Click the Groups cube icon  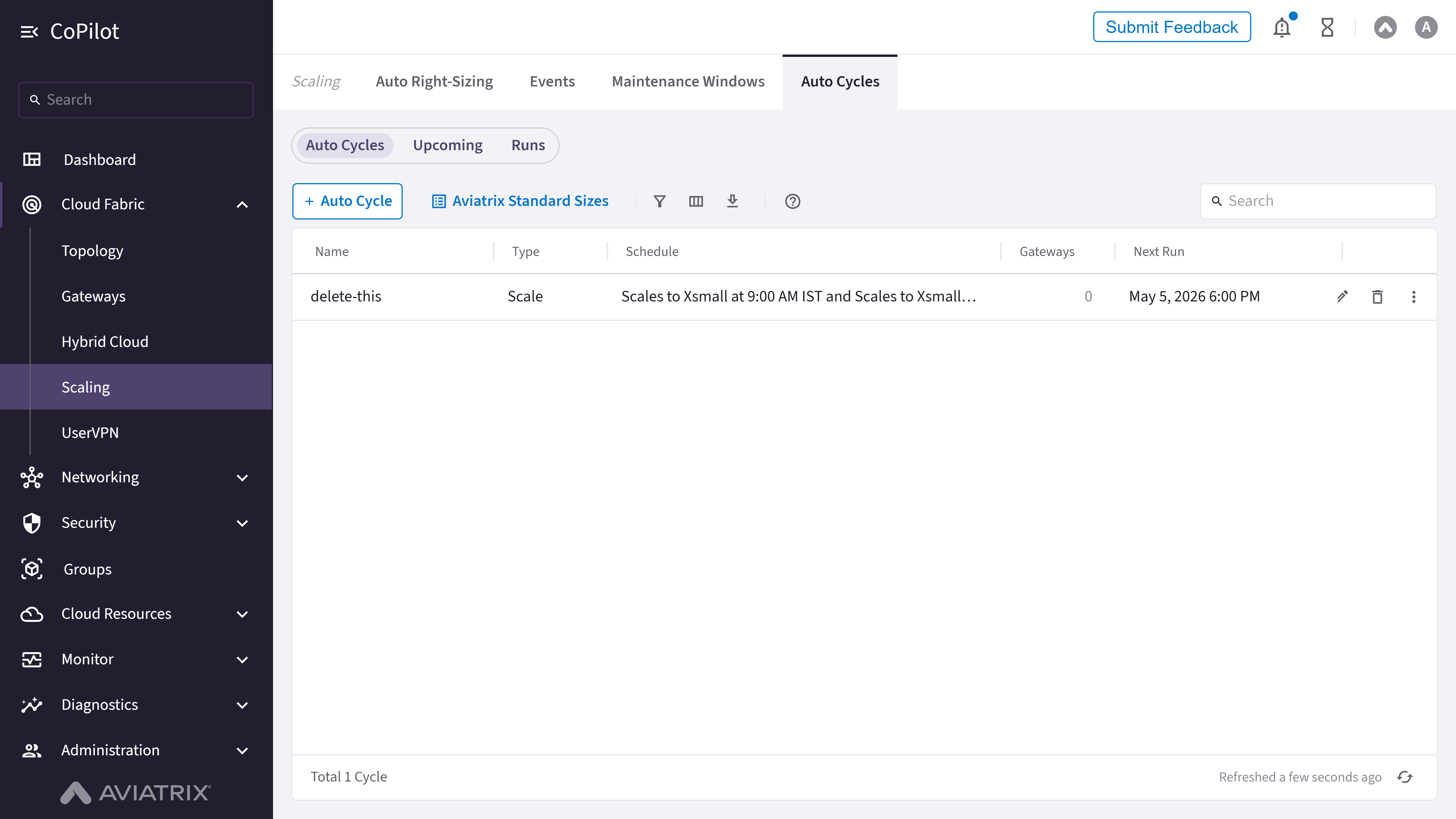[32, 569]
